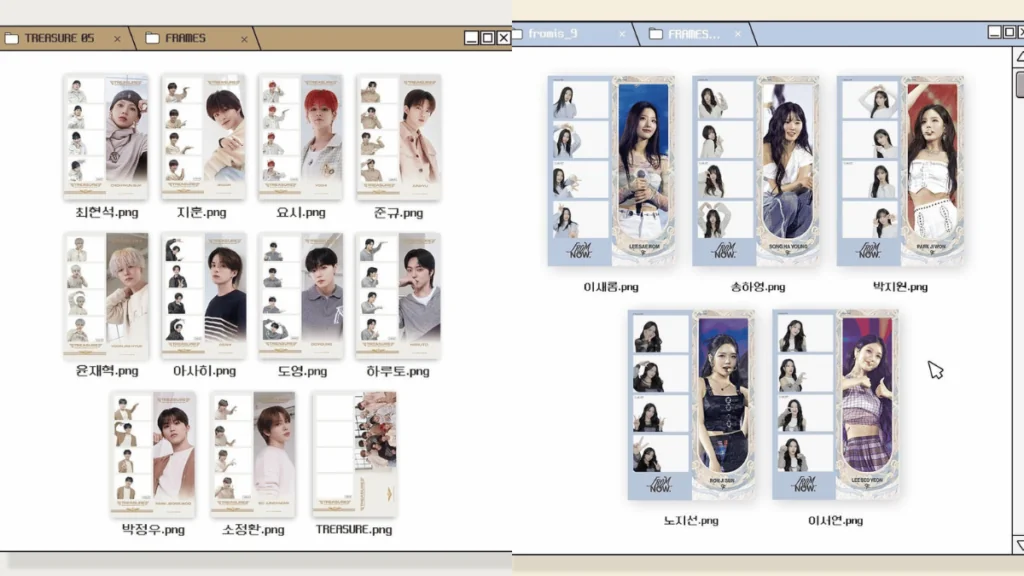
Task: Open the 박지원.png frame thumbnail
Action: 900,171
